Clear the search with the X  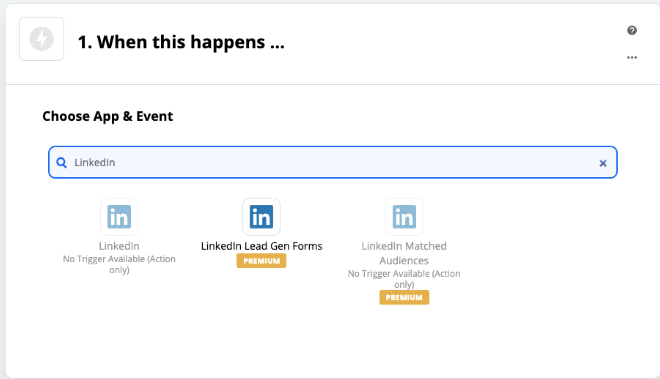click(x=603, y=163)
